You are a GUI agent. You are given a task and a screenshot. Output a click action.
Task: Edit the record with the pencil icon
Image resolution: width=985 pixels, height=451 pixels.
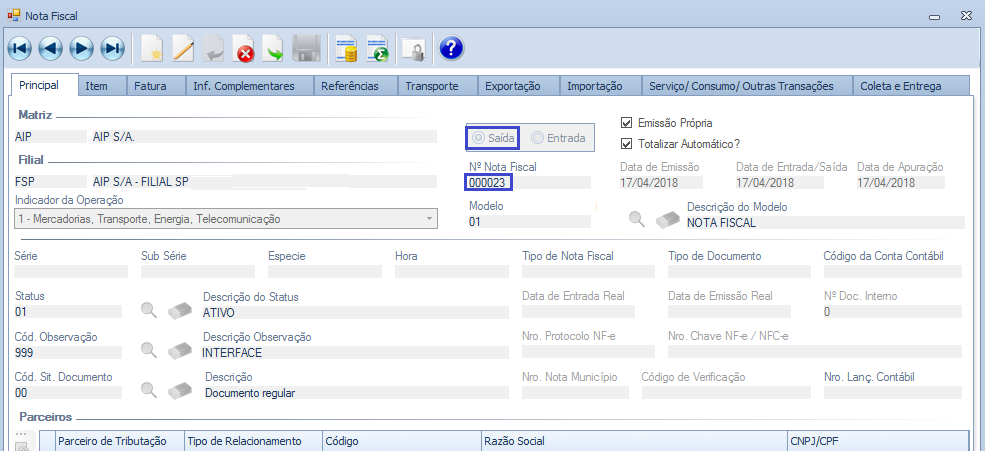[183, 49]
